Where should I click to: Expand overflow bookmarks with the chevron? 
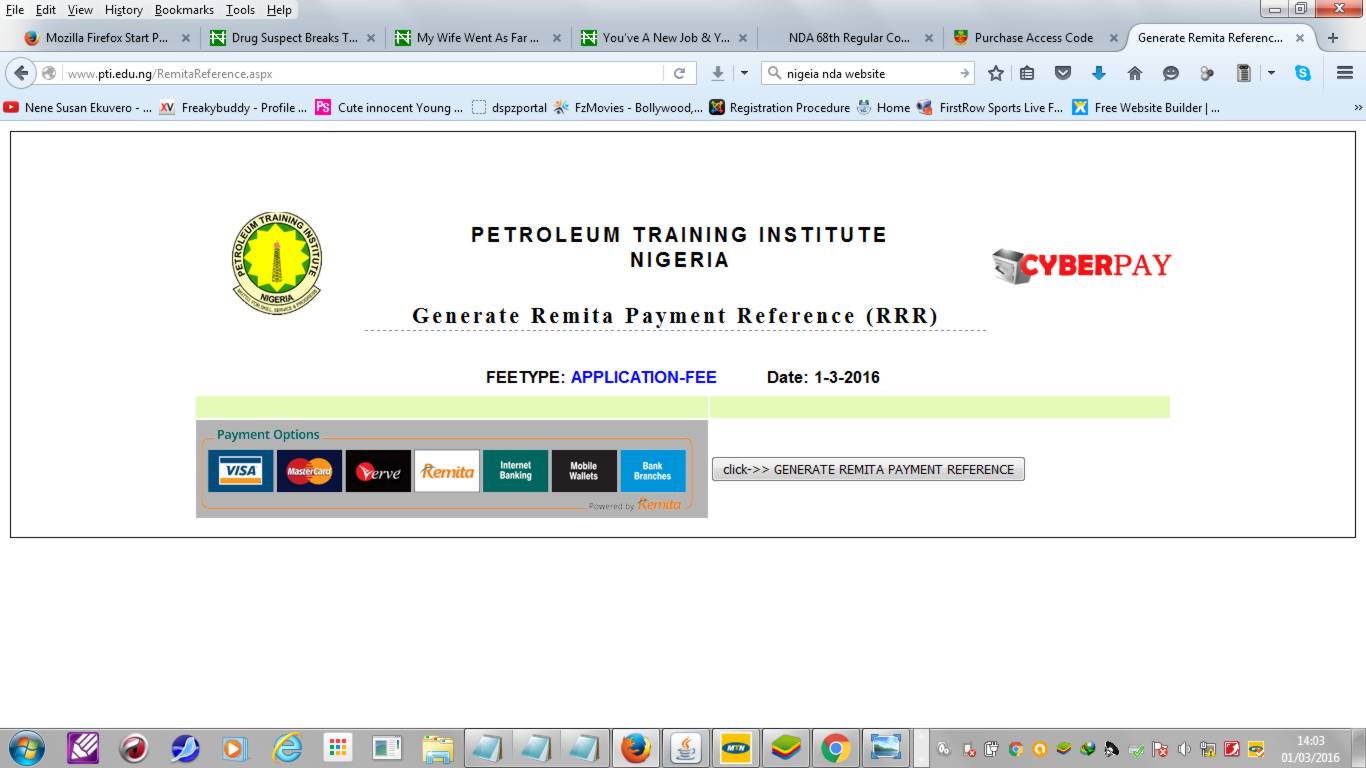[x=1359, y=107]
